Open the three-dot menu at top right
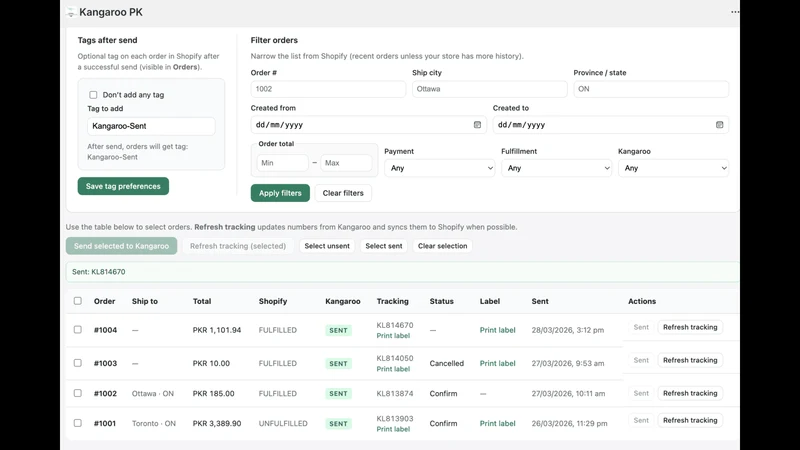The image size is (800, 450). tap(735, 12)
